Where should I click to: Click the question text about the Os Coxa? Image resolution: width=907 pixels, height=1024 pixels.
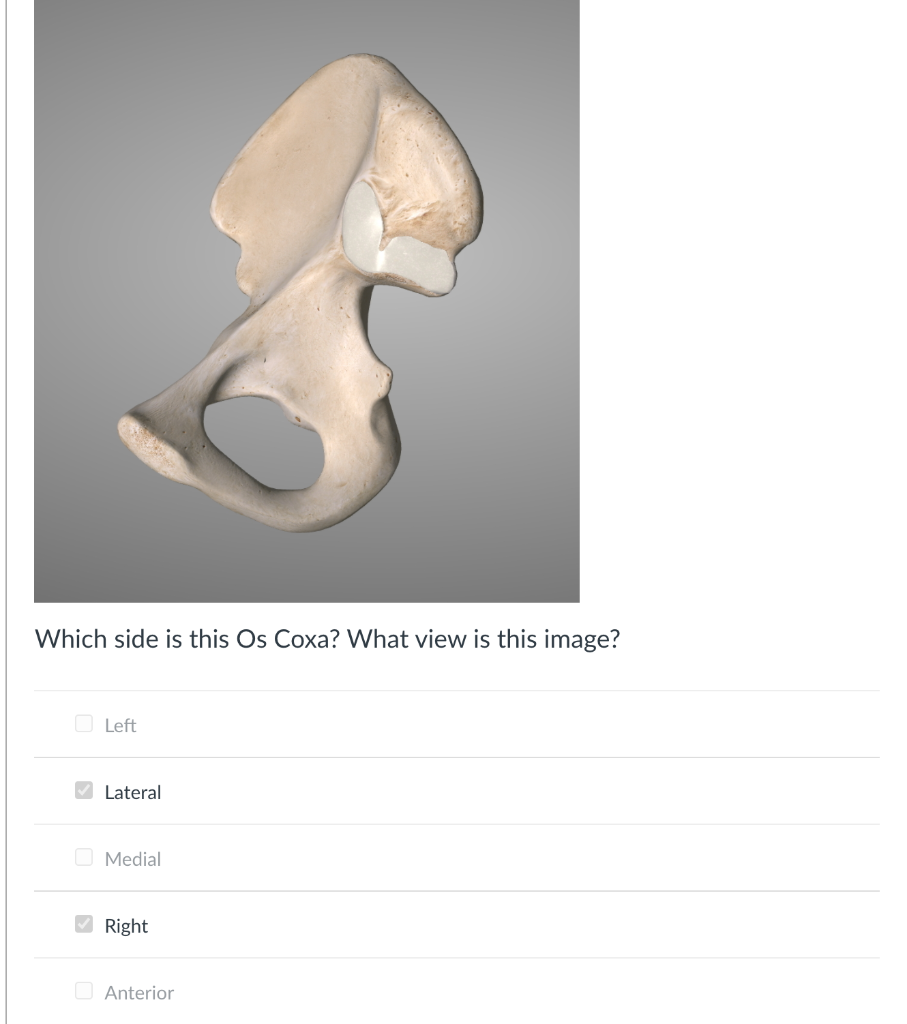point(328,637)
